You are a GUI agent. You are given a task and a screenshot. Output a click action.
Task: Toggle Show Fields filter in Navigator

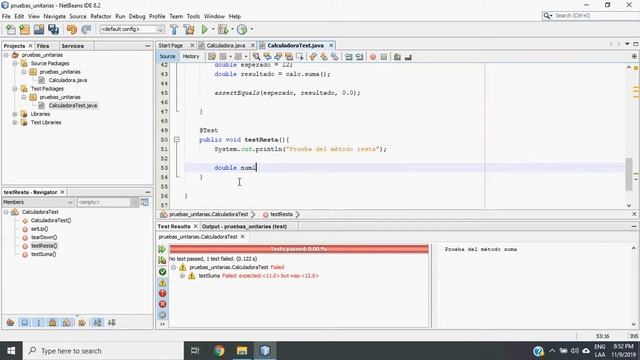pos(25,322)
